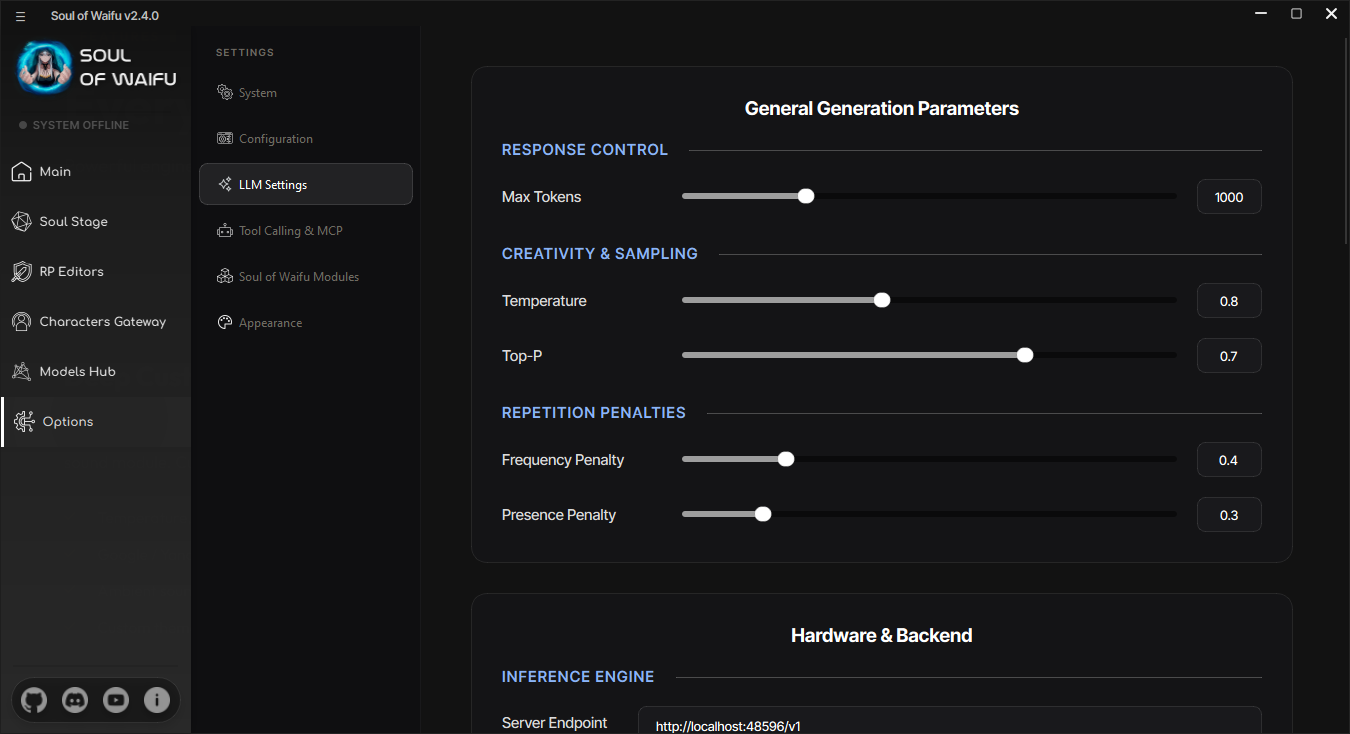Open Soul Stage section
Viewport: 1350px width, 734px height.
pos(95,222)
